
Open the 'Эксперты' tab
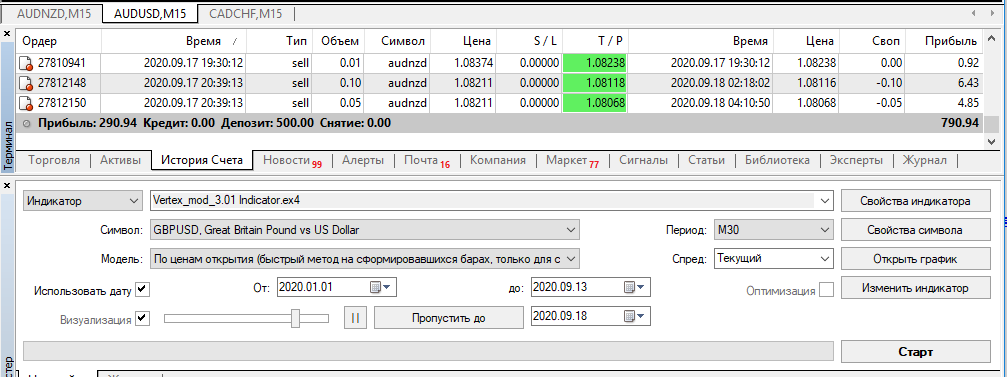click(855, 160)
